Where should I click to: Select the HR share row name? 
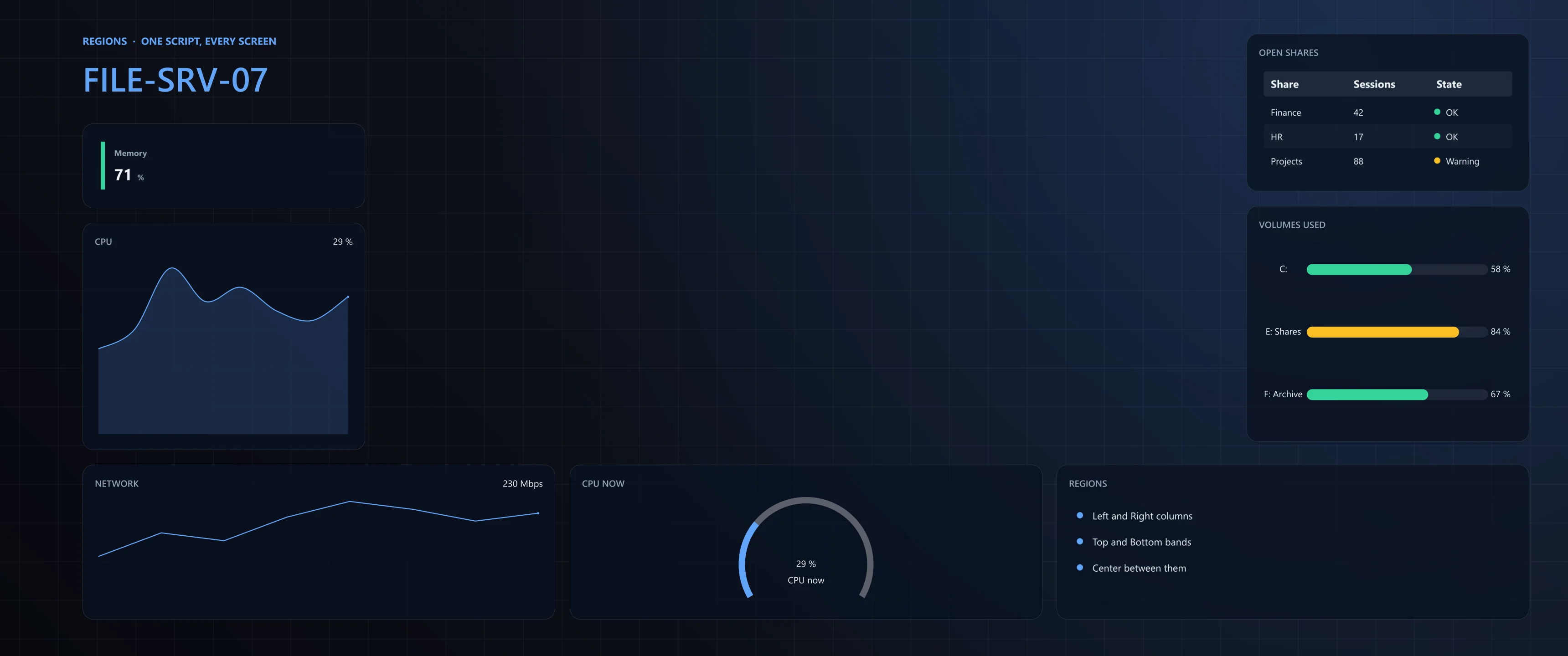click(1276, 137)
